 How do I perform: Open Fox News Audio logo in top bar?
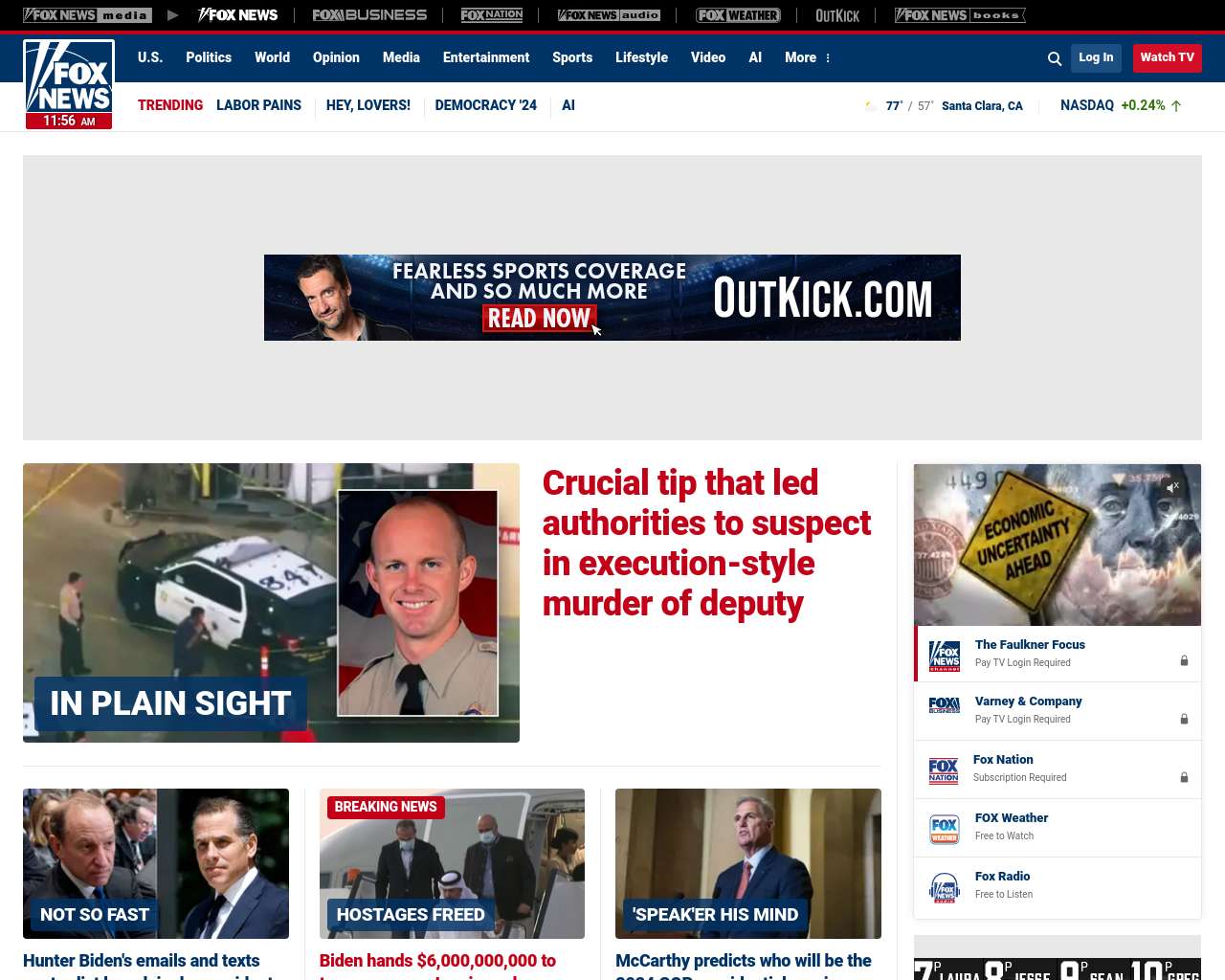pyautogui.click(x=609, y=15)
